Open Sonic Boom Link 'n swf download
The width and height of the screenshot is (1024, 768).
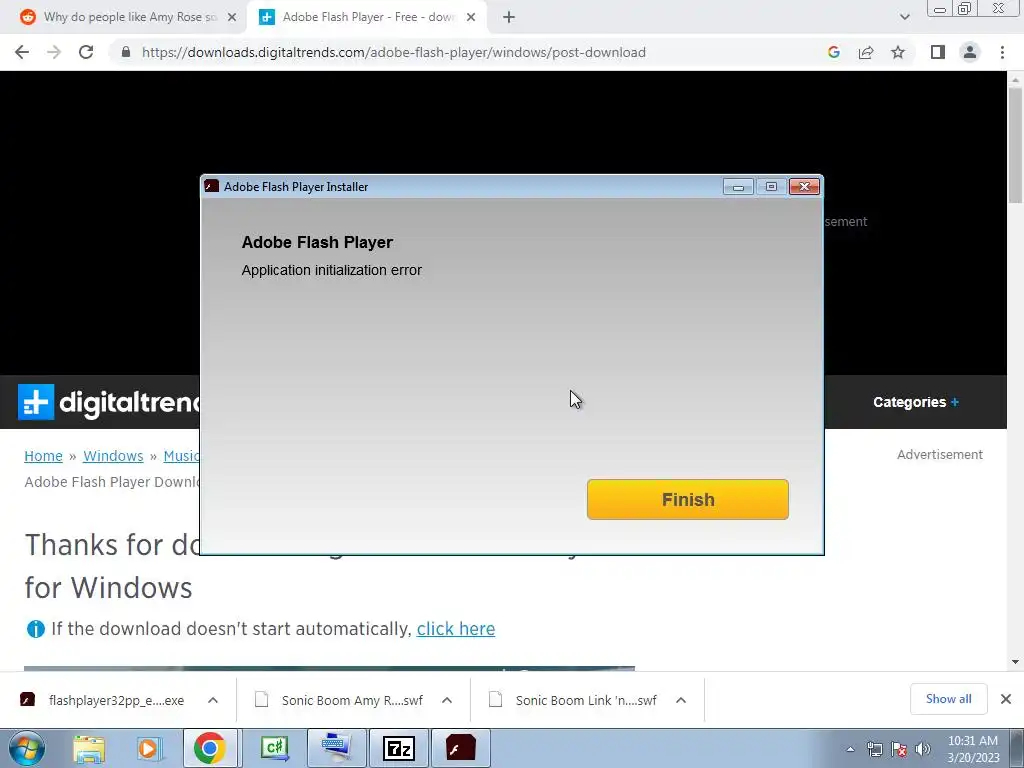pos(573,700)
